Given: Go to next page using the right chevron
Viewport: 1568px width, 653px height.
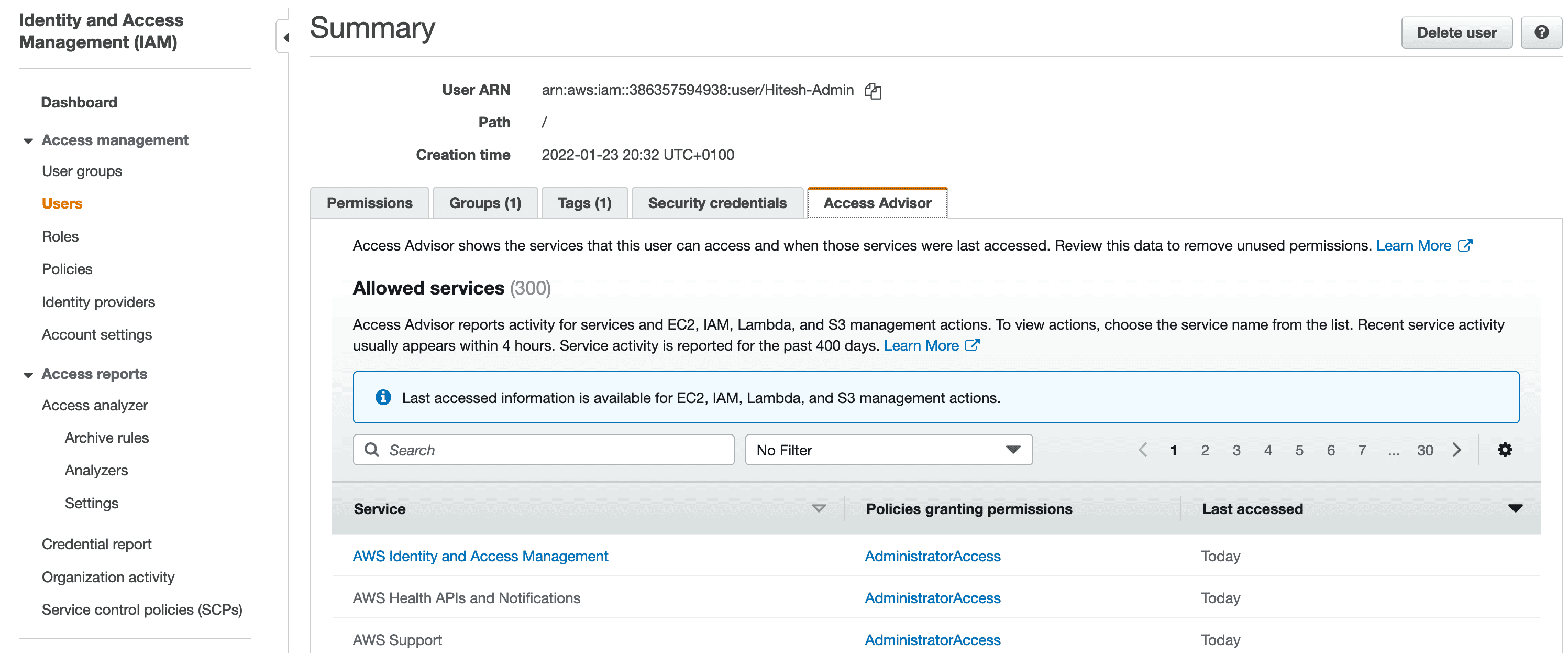Looking at the screenshot, I should (x=1457, y=450).
